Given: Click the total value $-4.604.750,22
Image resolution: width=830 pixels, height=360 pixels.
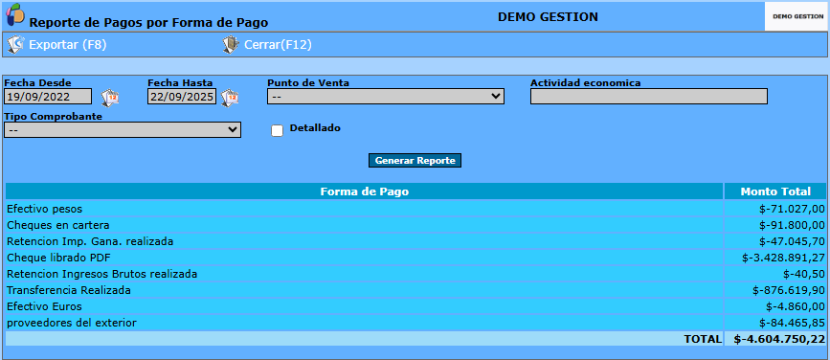Looking at the screenshot, I should point(779,339).
